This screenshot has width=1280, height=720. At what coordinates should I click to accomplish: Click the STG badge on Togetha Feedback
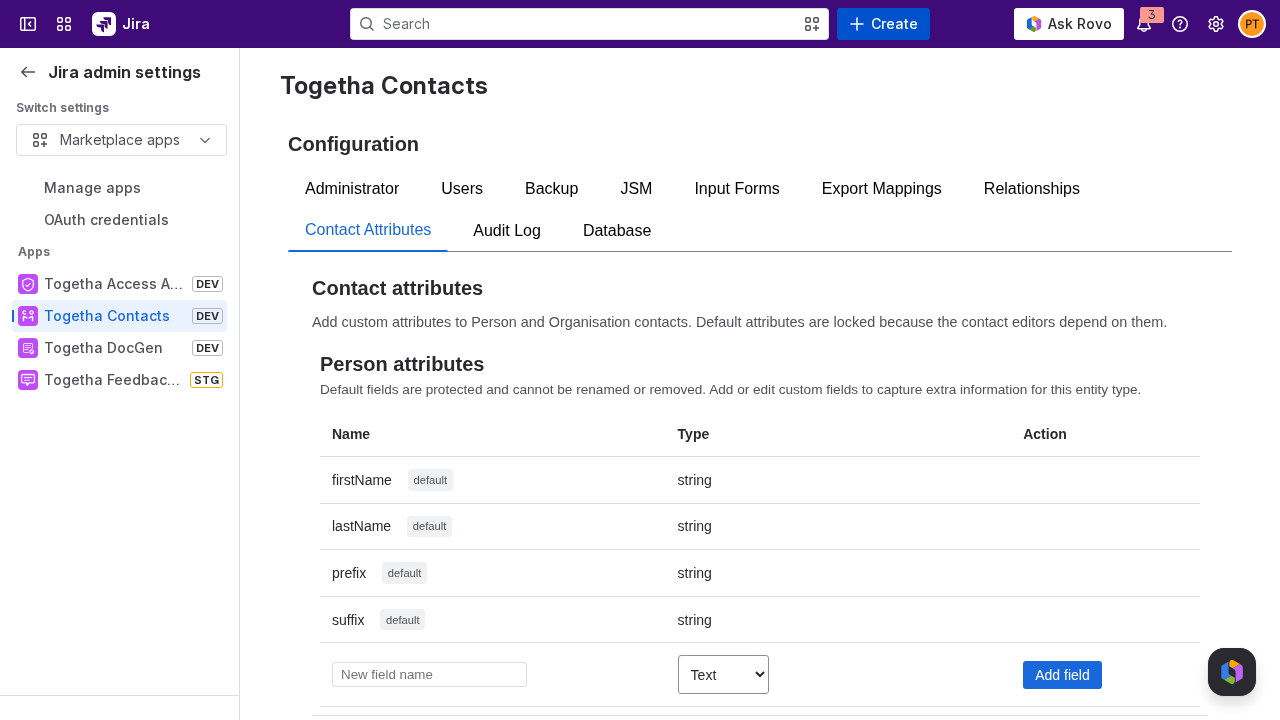click(x=206, y=380)
